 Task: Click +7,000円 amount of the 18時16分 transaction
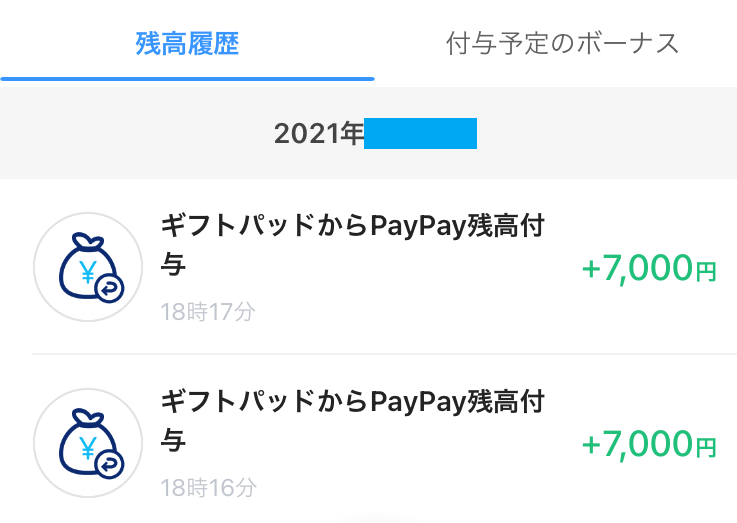pos(649,444)
